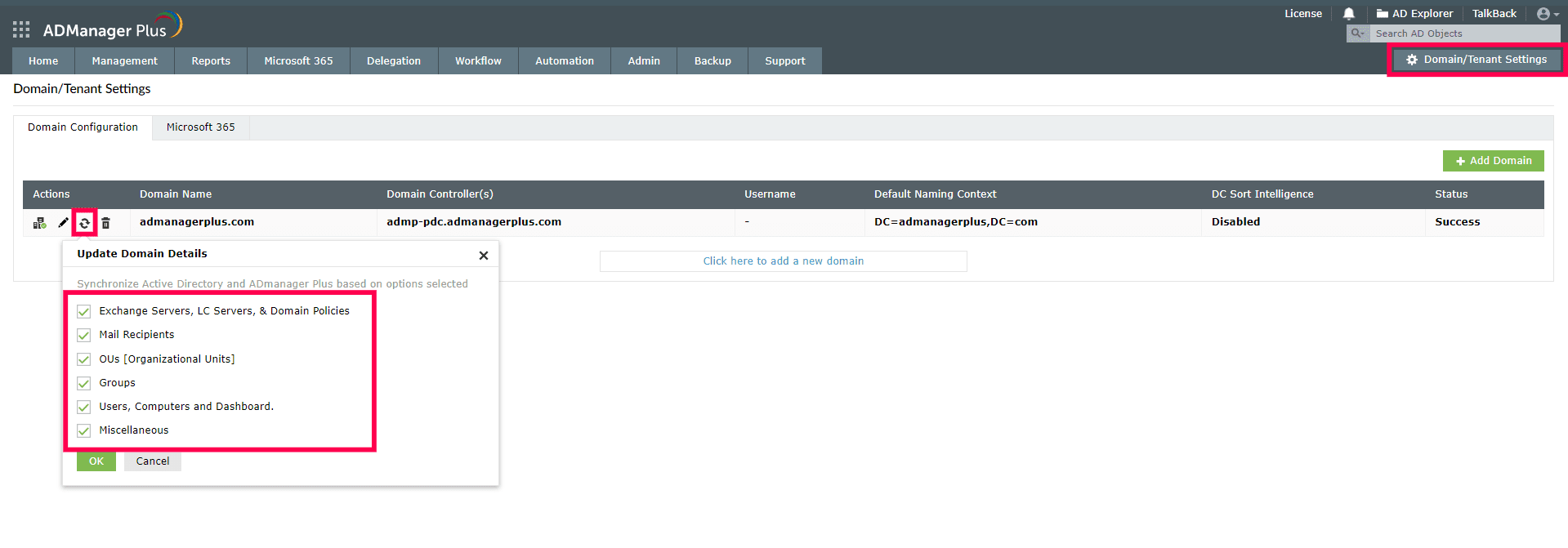
Task: Click the Domain Controller(s) column header
Action: click(440, 194)
